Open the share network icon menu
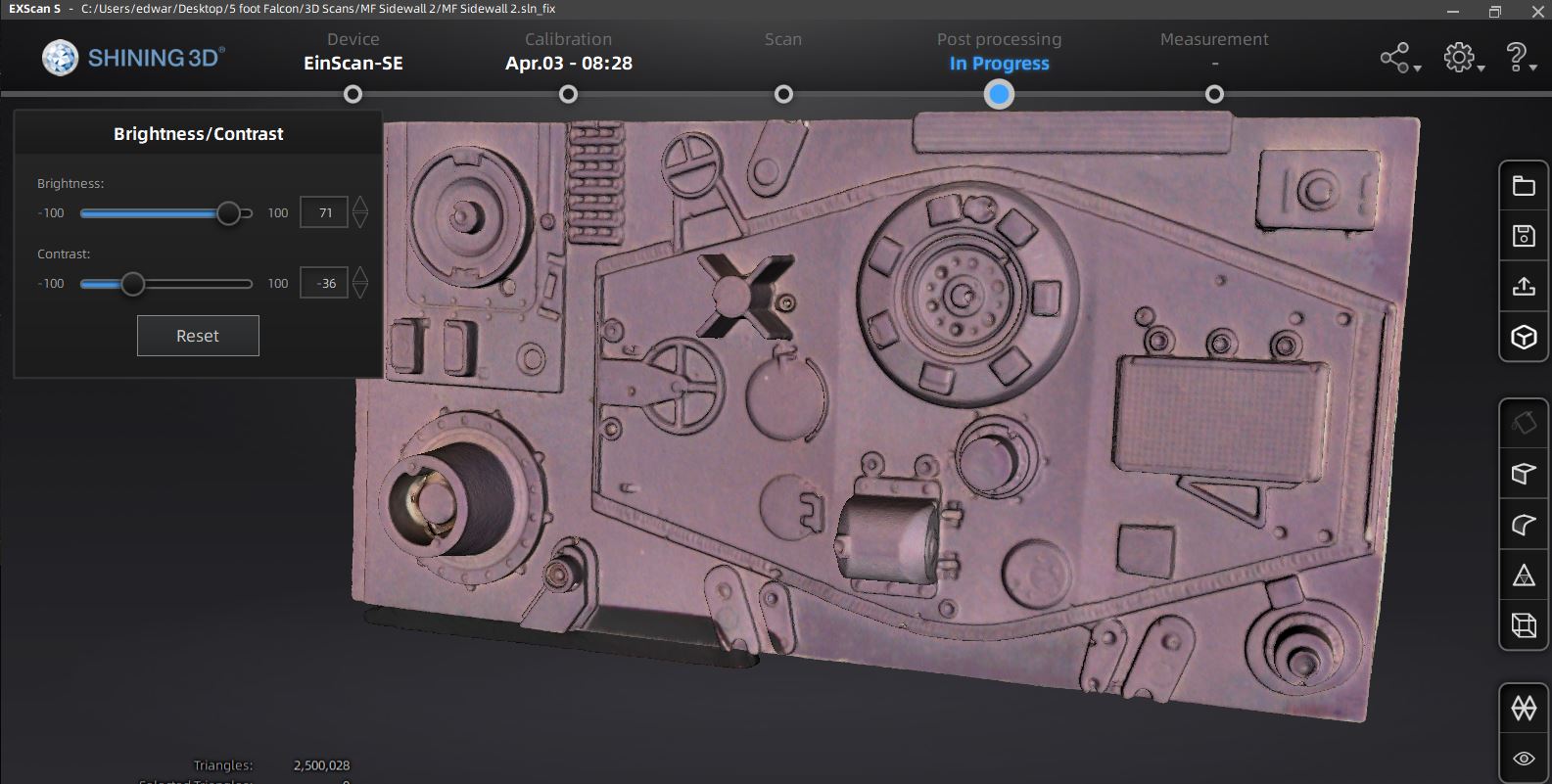The image size is (1552, 784). coord(1394,57)
